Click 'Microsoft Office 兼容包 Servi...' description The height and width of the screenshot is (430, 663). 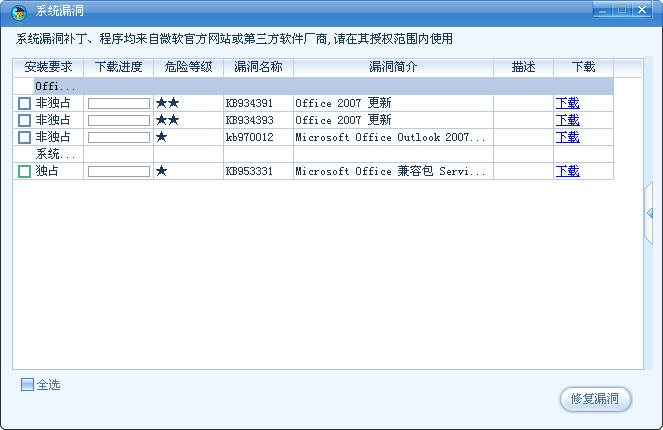click(x=390, y=171)
